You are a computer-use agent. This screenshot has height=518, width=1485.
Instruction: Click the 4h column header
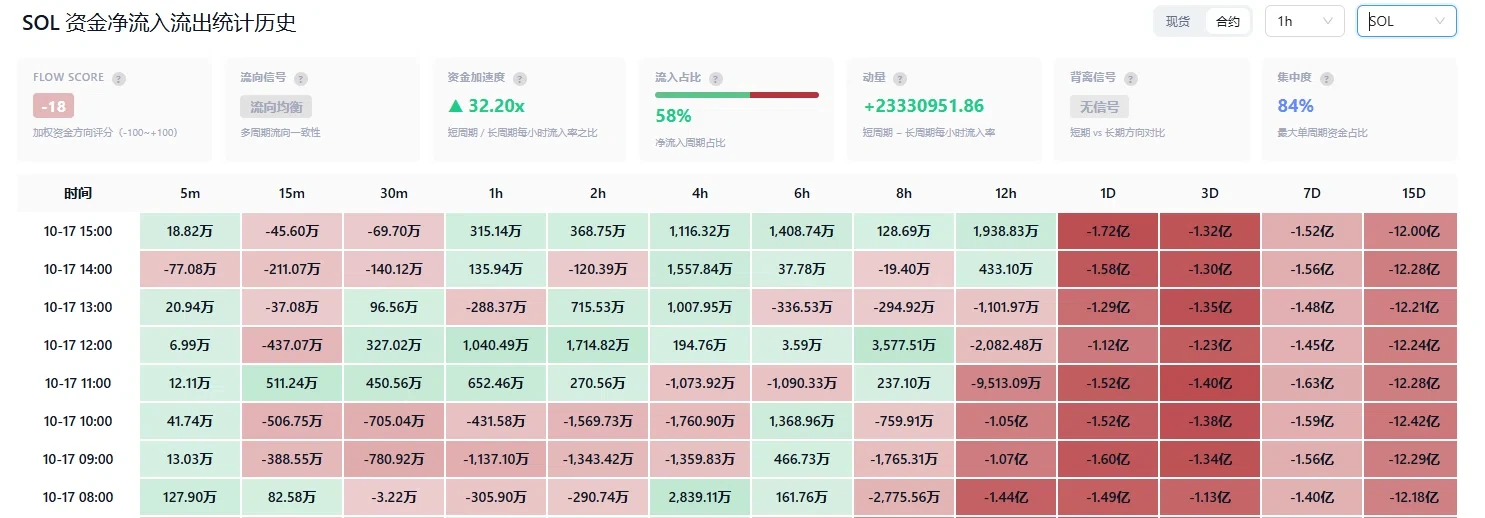(x=700, y=193)
